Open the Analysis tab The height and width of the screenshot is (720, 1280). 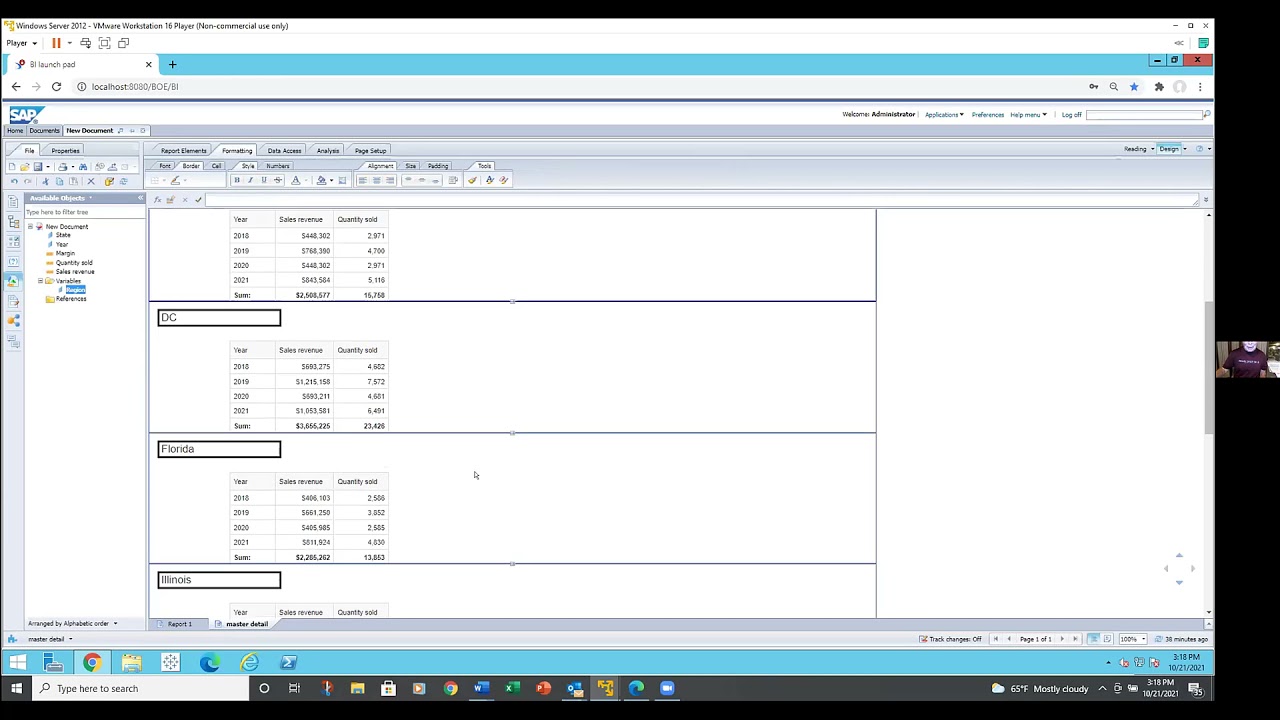tap(328, 150)
